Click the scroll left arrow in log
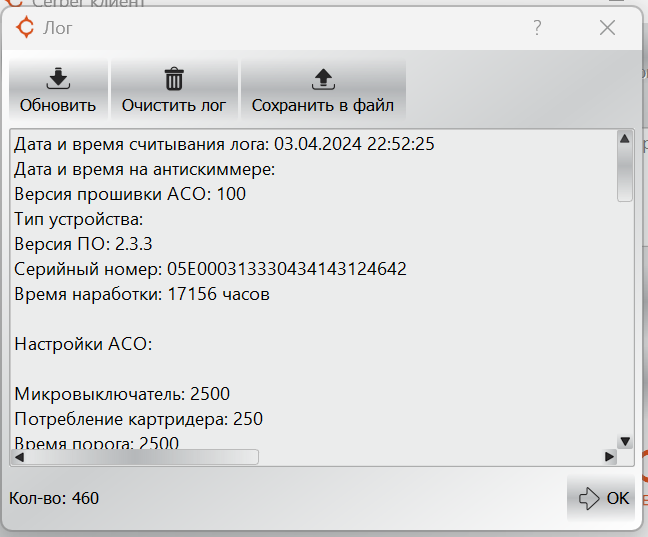Viewport: 648px width, 537px height. pos(19,457)
